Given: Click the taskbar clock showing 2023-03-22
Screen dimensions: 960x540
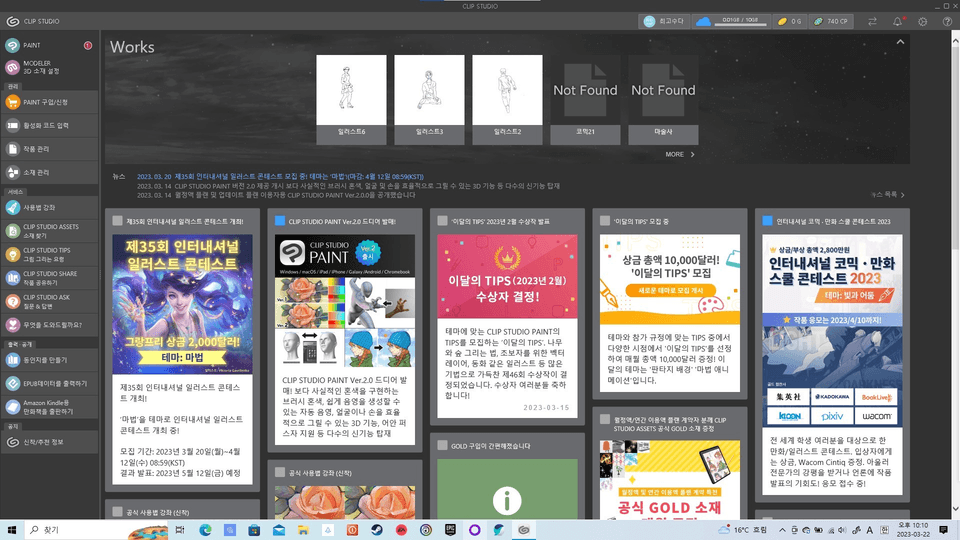Looking at the screenshot, I should click(x=912, y=530).
